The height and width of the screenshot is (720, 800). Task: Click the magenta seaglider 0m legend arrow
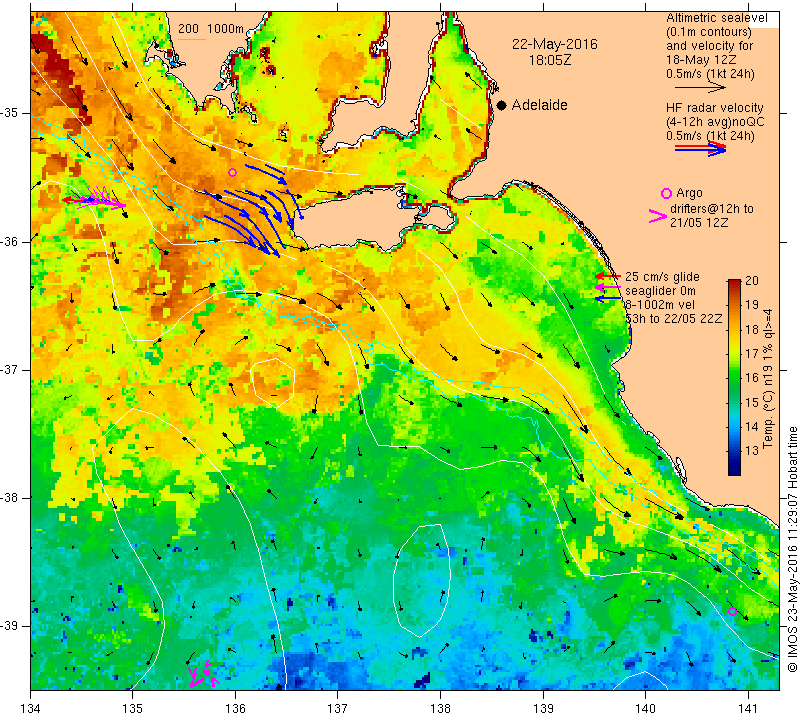[608, 287]
